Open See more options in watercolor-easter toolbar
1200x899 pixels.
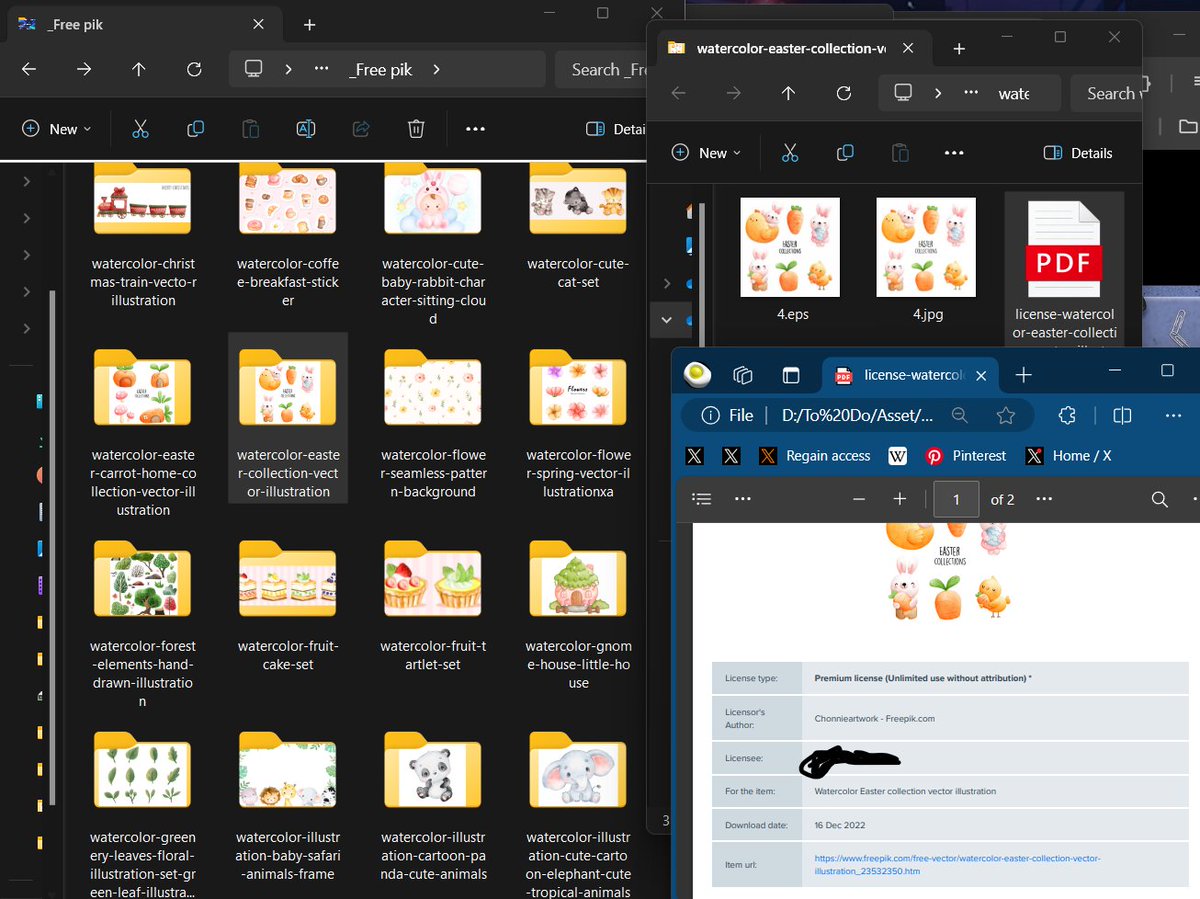[954, 153]
